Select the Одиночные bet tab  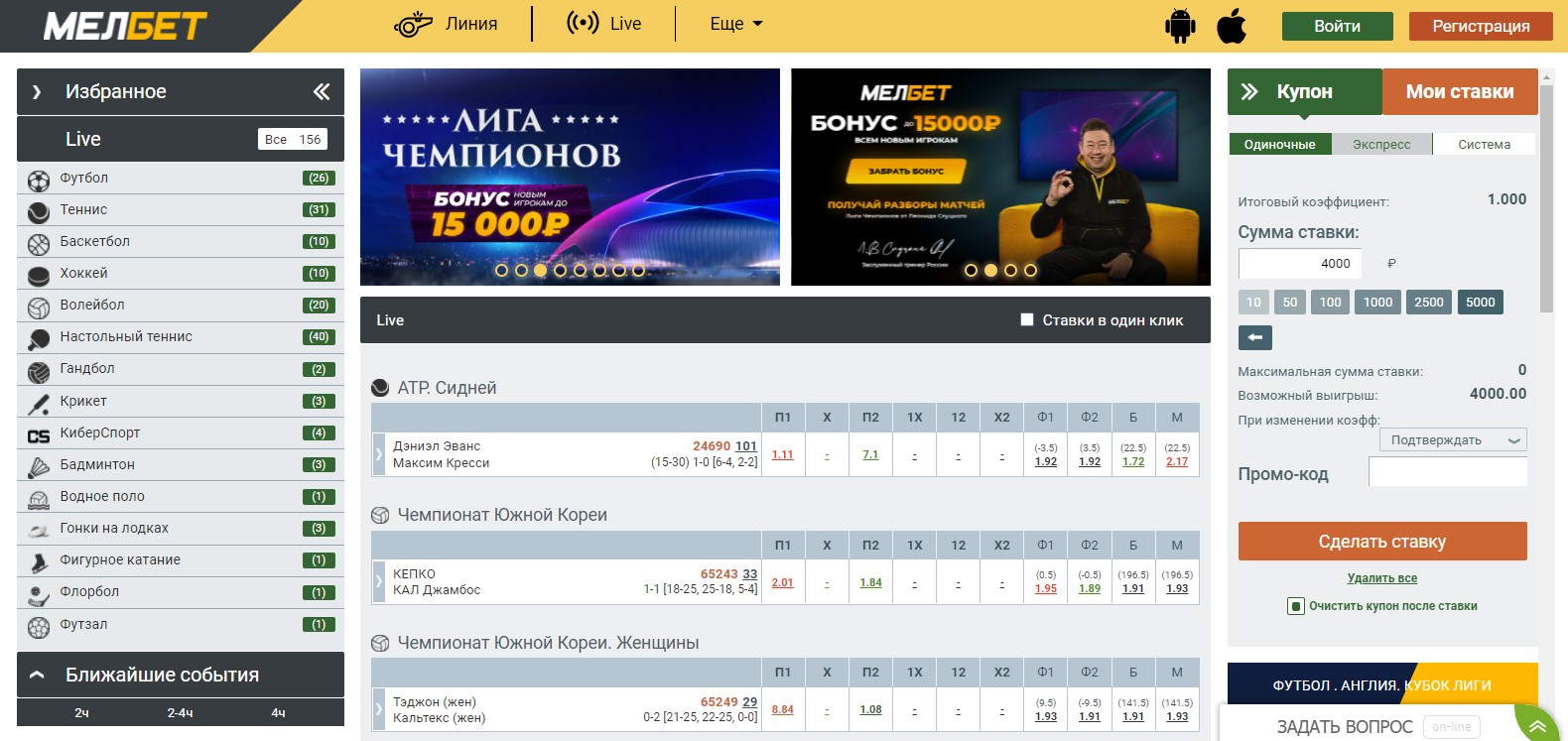point(1280,144)
